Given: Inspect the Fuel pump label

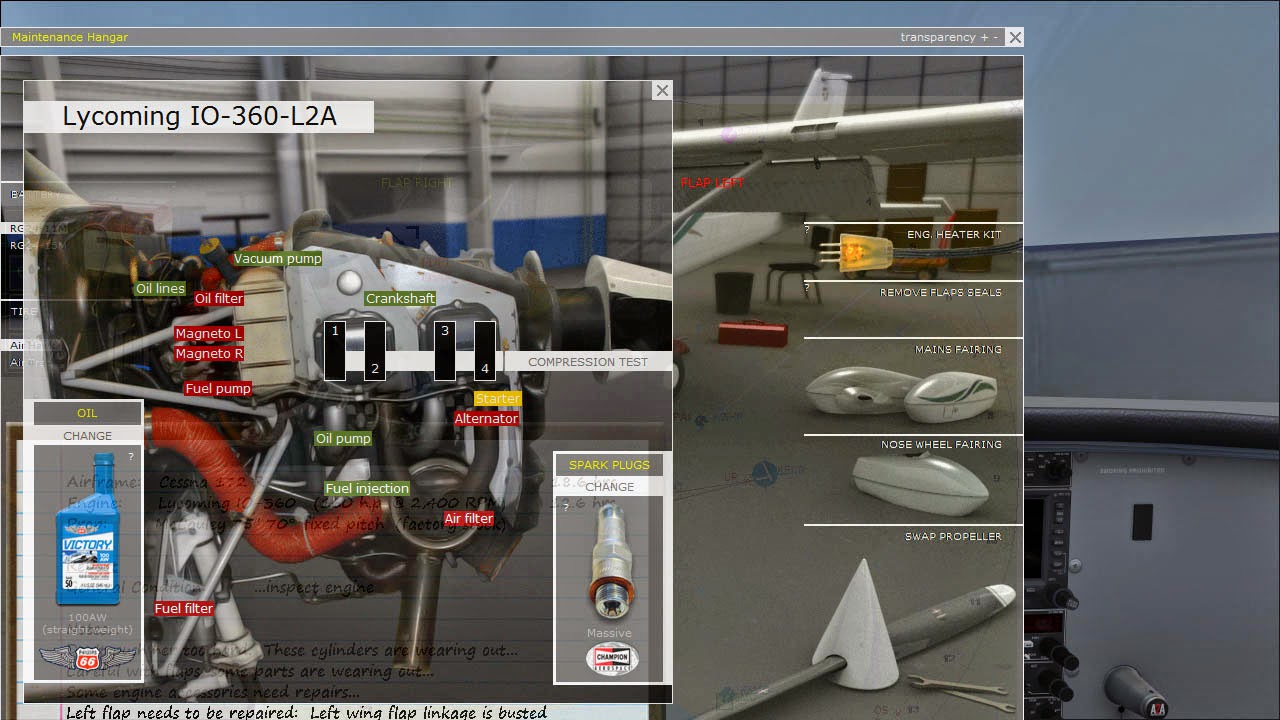Looking at the screenshot, I should [x=218, y=389].
